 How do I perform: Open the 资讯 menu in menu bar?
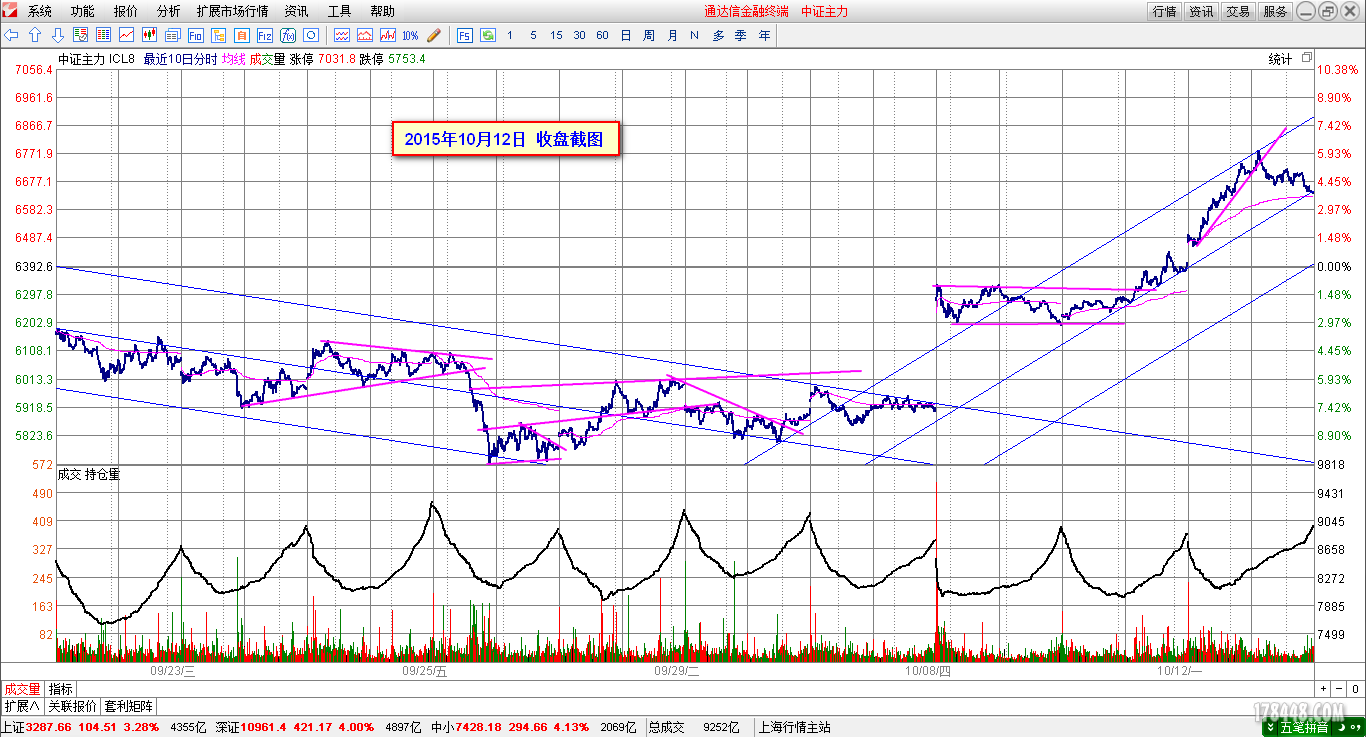tap(296, 11)
